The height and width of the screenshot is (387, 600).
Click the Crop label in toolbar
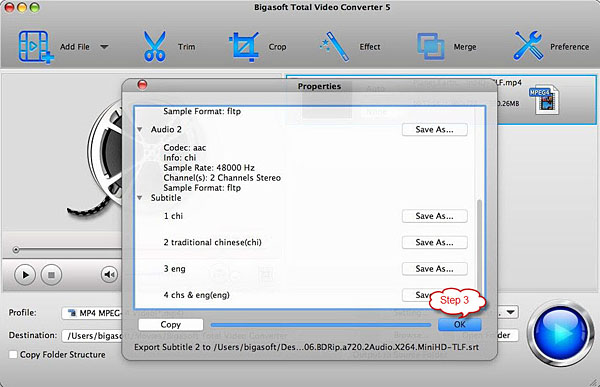coord(277,47)
